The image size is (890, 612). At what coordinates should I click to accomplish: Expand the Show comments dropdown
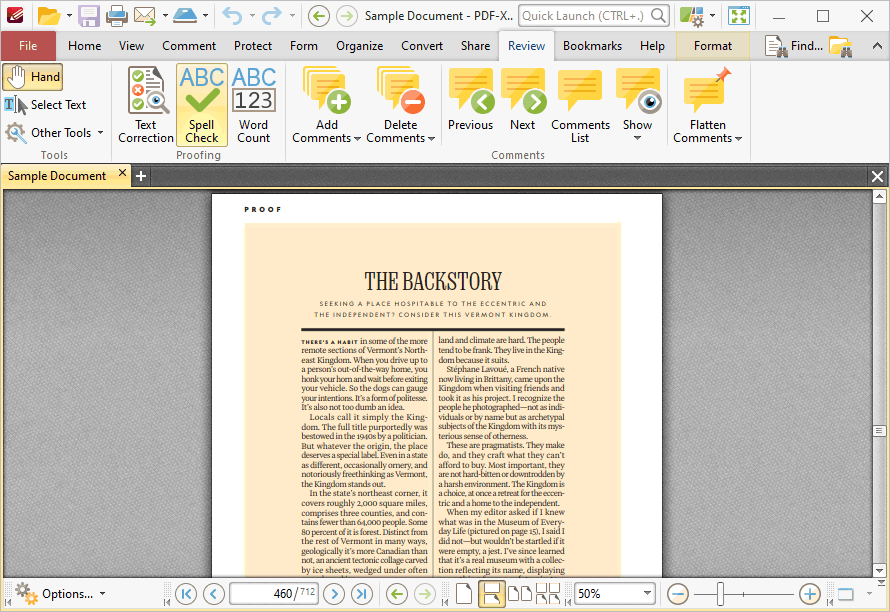[x=637, y=138]
